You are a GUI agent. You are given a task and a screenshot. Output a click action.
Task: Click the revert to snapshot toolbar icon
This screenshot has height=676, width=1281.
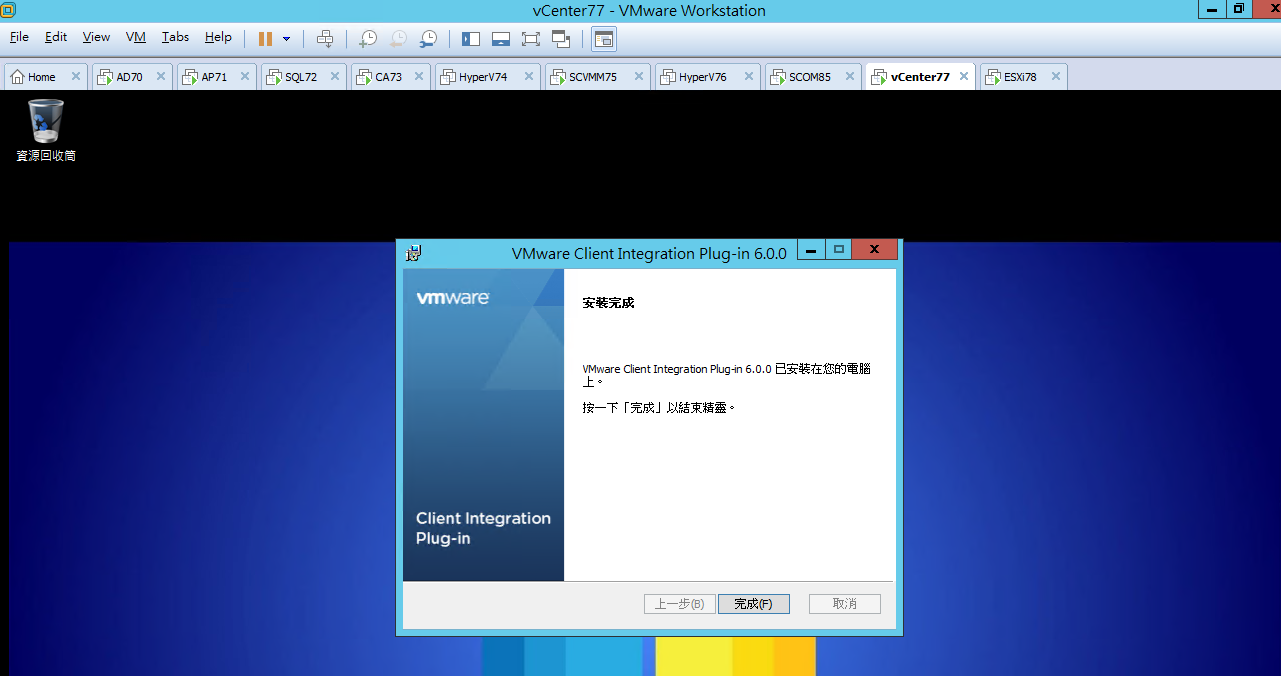(x=398, y=39)
